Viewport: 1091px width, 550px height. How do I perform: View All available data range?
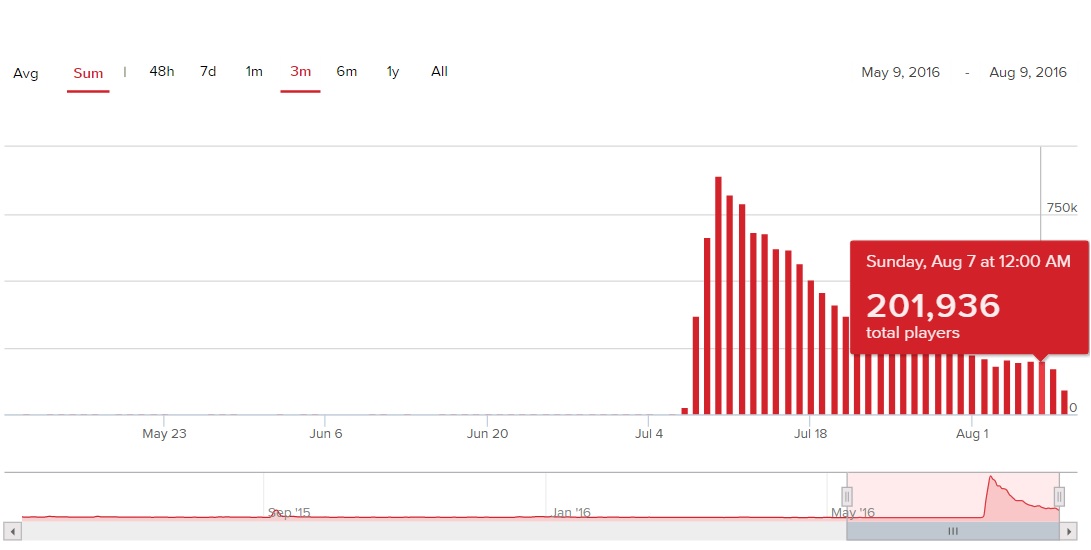[439, 71]
